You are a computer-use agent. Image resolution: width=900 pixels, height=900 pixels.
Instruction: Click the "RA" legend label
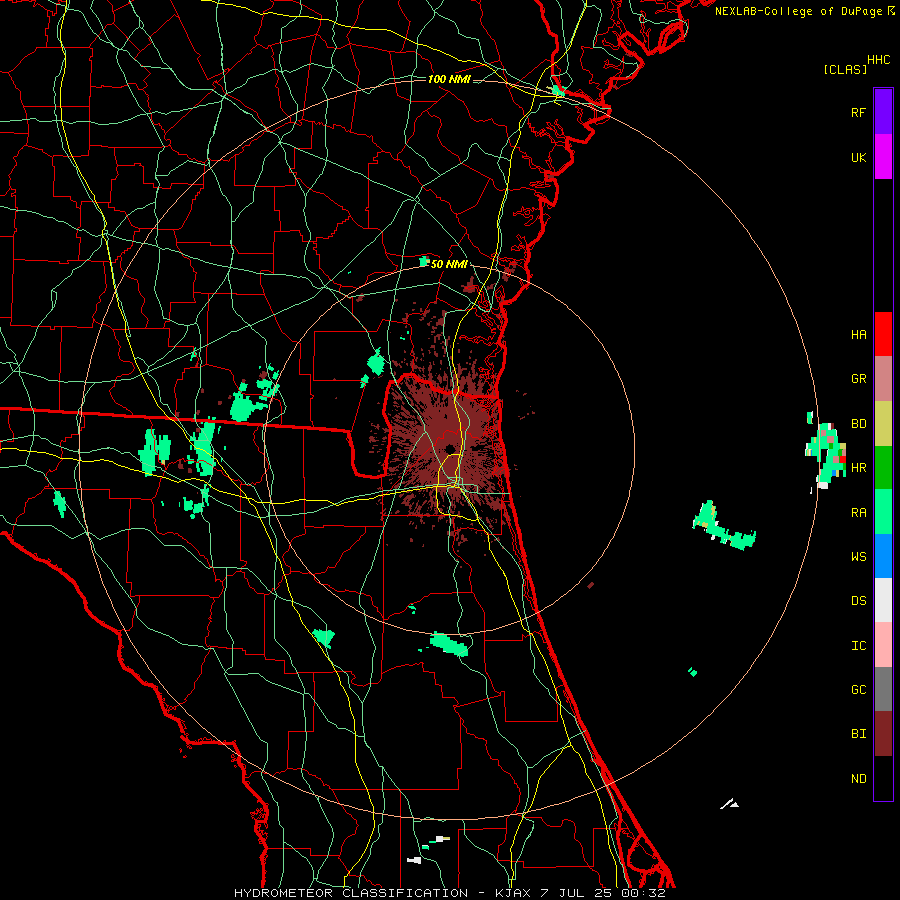(858, 513)
